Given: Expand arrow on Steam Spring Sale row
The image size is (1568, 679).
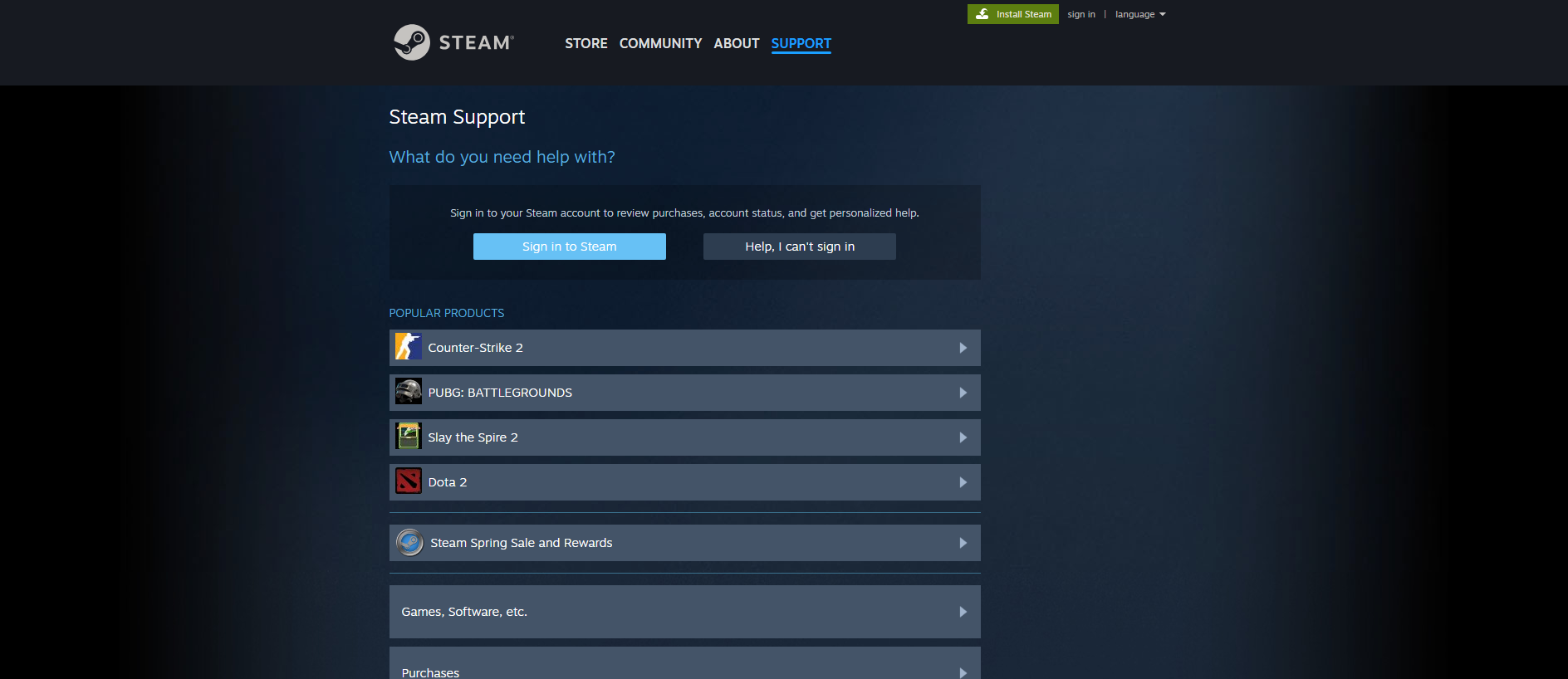Looking at the screenshot, I should tap(963, 543).
